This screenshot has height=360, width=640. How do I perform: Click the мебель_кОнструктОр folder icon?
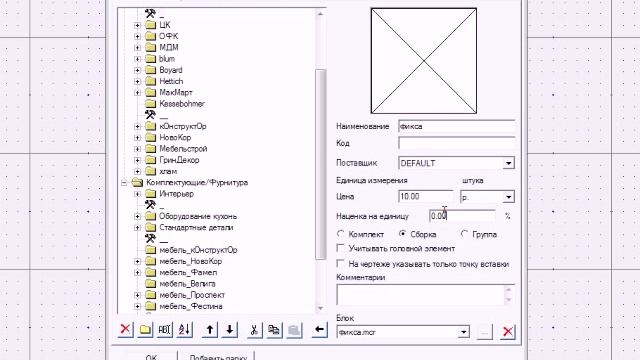pyautogui.click(x=151, y=250)
